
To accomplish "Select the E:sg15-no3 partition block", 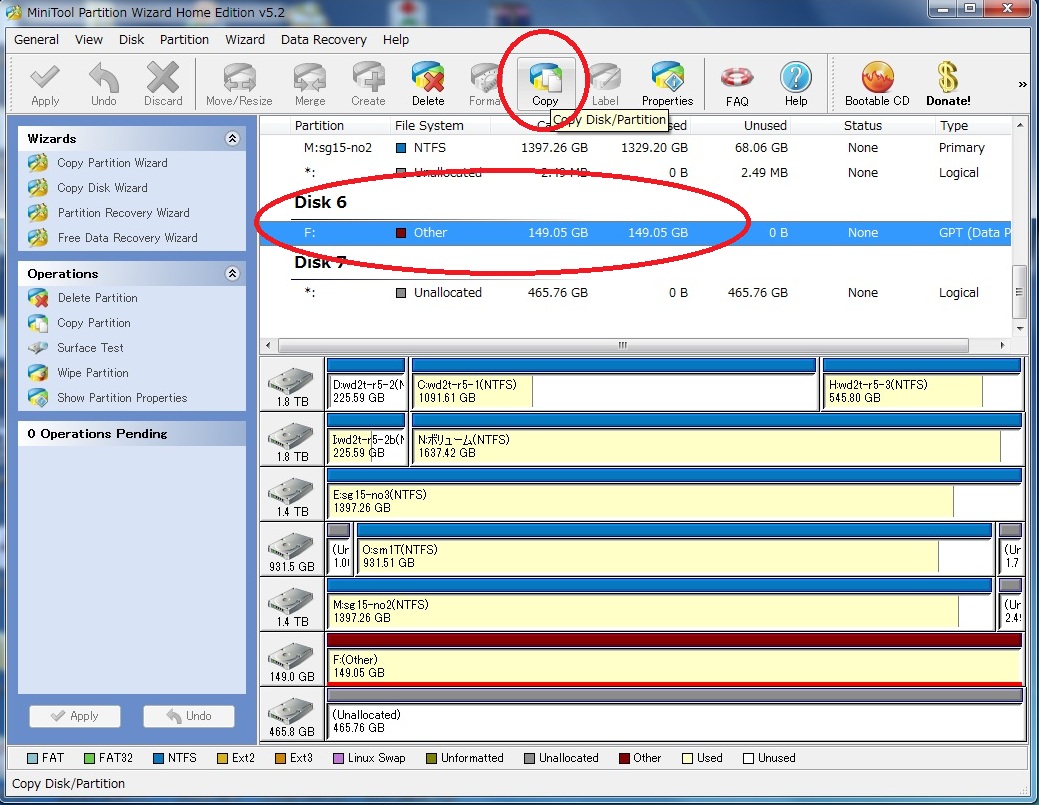I will click(674, 494).
